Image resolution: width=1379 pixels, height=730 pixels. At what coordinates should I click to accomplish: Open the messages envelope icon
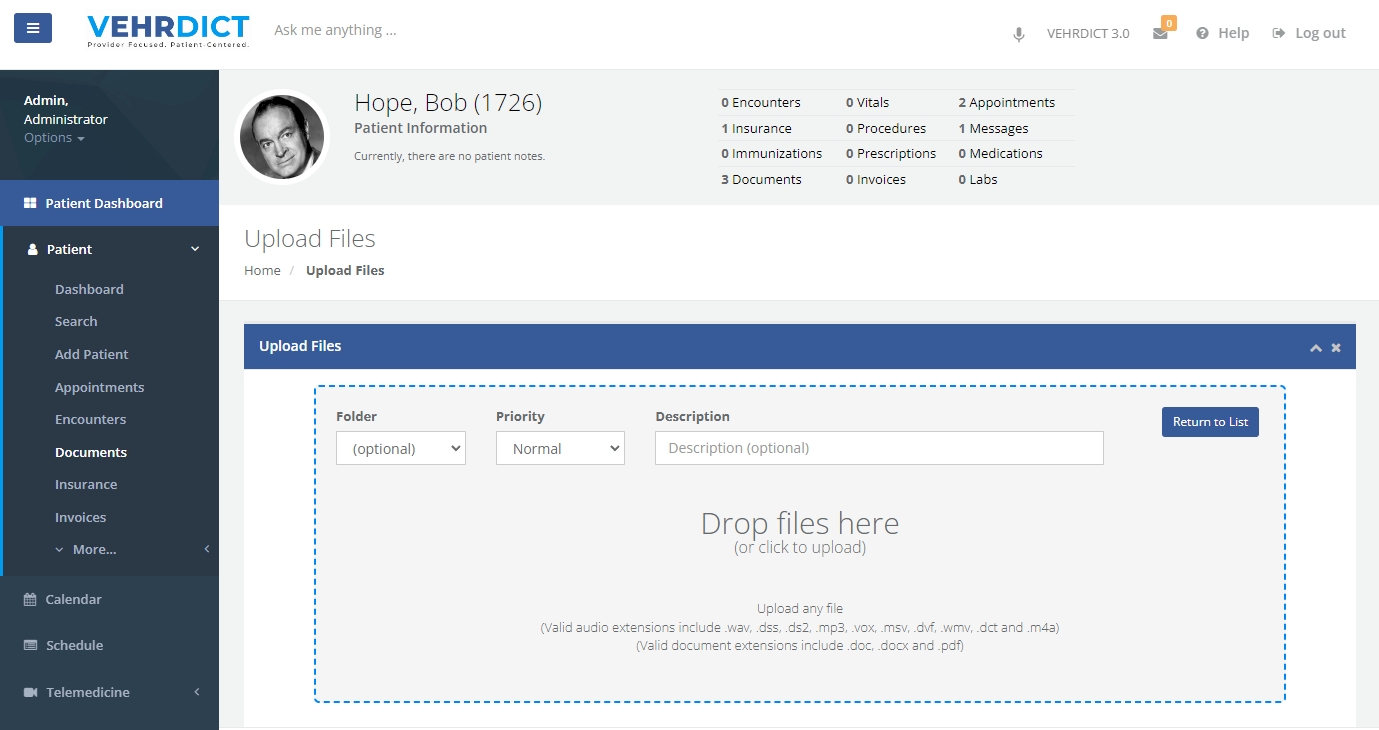tap(1160, 33)
